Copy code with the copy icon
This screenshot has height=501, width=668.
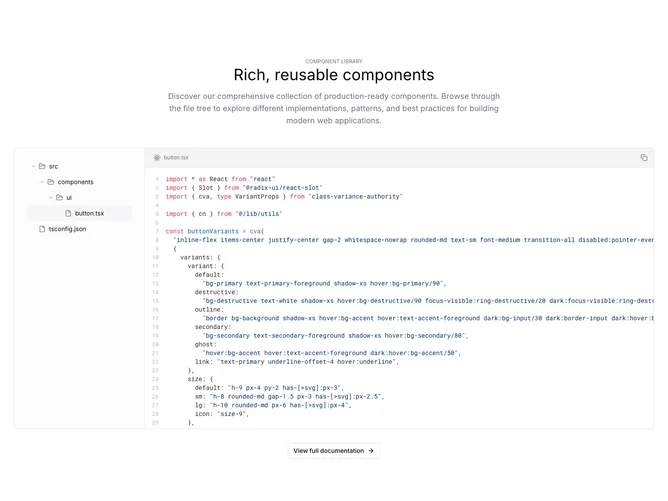coord(644,158)
